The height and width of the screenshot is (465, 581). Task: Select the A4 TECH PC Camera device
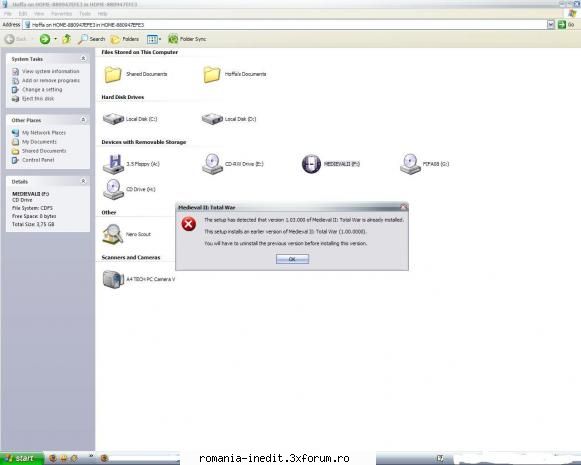tap(139, 279)
